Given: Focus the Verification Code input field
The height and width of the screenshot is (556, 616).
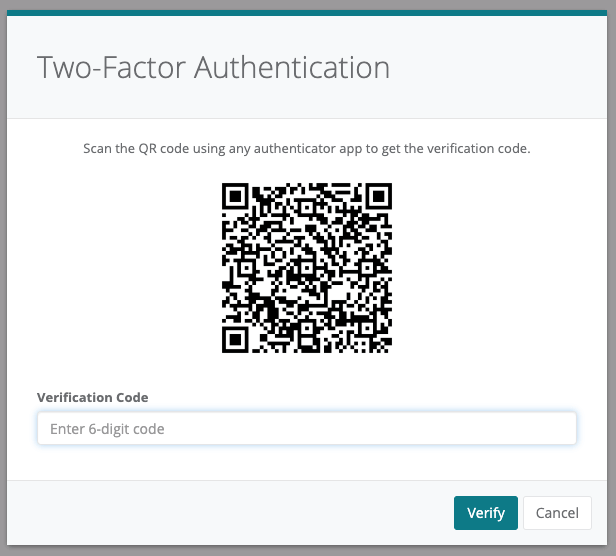Looking at the screenshot, I should [306, 428].
